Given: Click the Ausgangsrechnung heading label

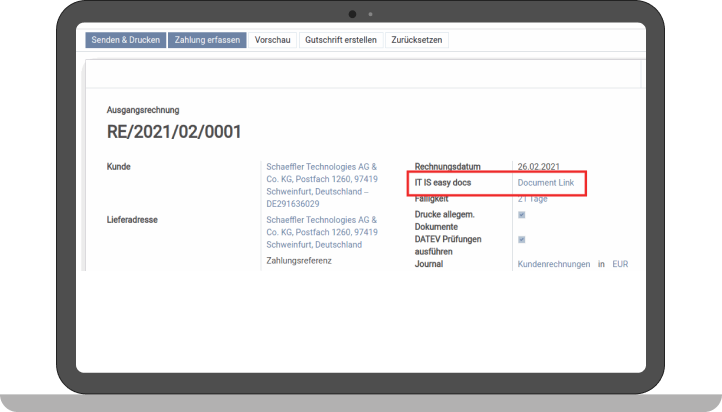Looking at the screenshot, I should 143,110.
